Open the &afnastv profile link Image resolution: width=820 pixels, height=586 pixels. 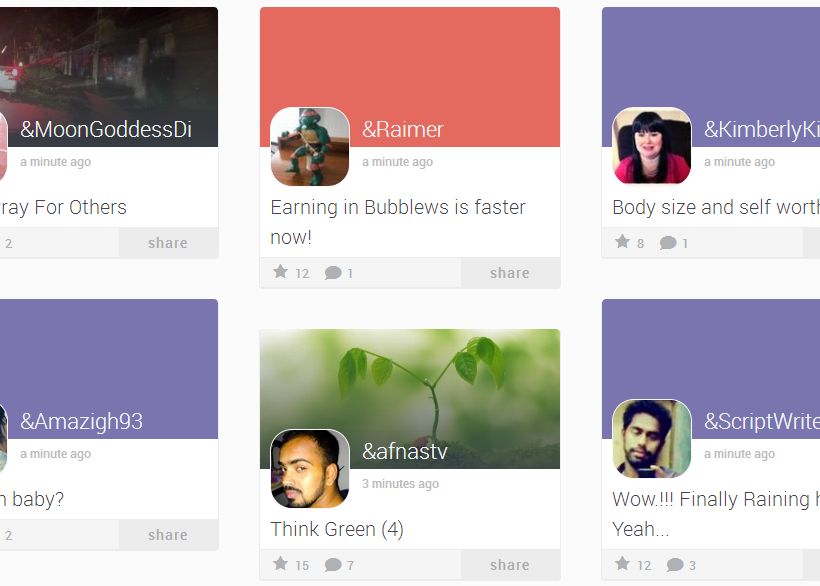405,451
